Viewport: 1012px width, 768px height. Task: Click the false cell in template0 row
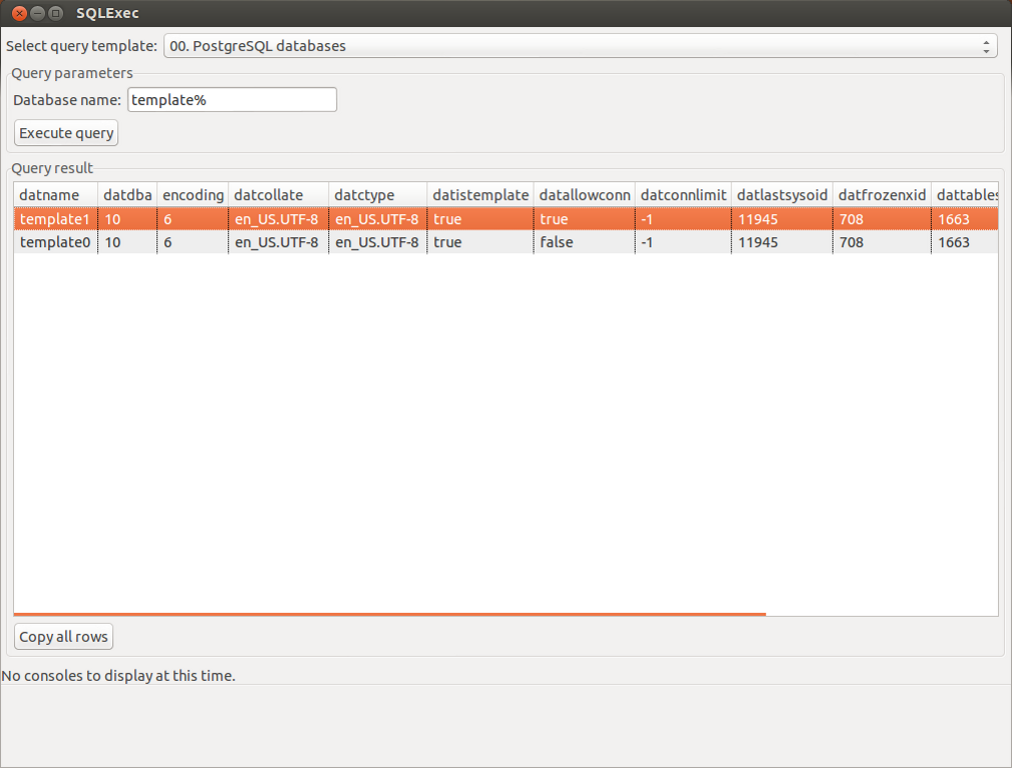(556, 242)
